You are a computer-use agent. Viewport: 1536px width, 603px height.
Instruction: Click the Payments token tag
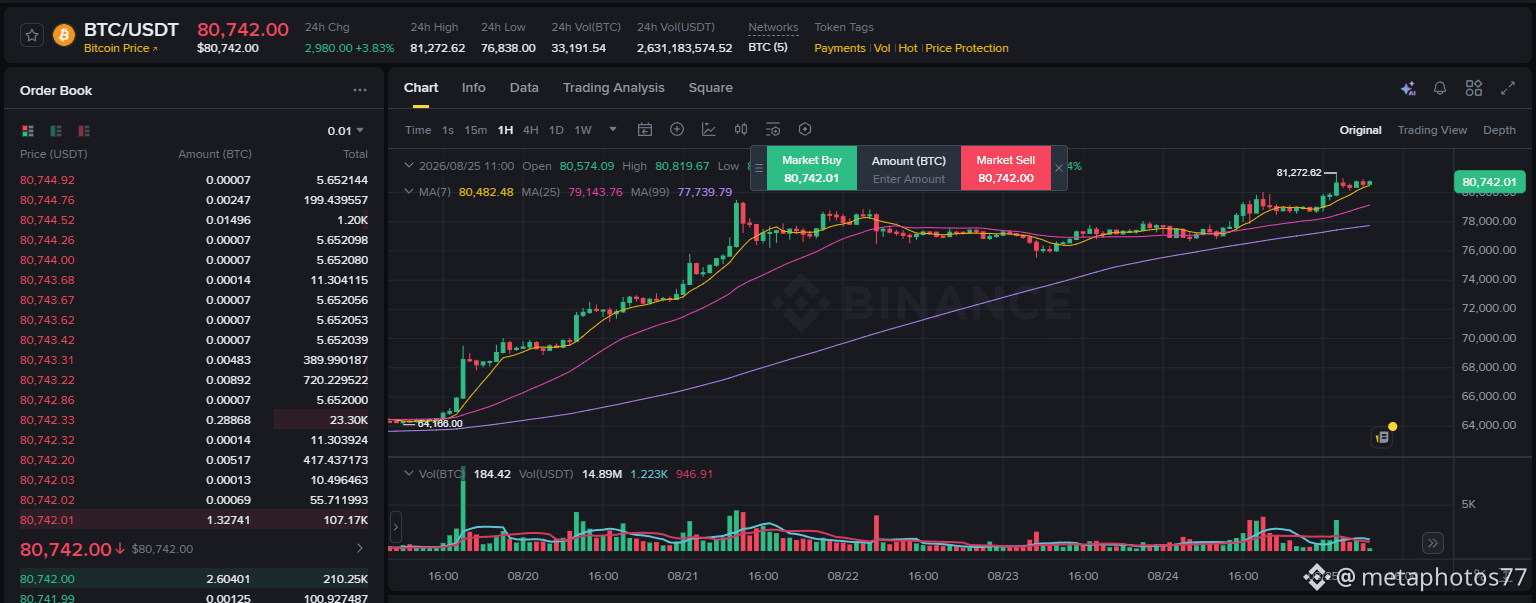click(x=840, y=48)
